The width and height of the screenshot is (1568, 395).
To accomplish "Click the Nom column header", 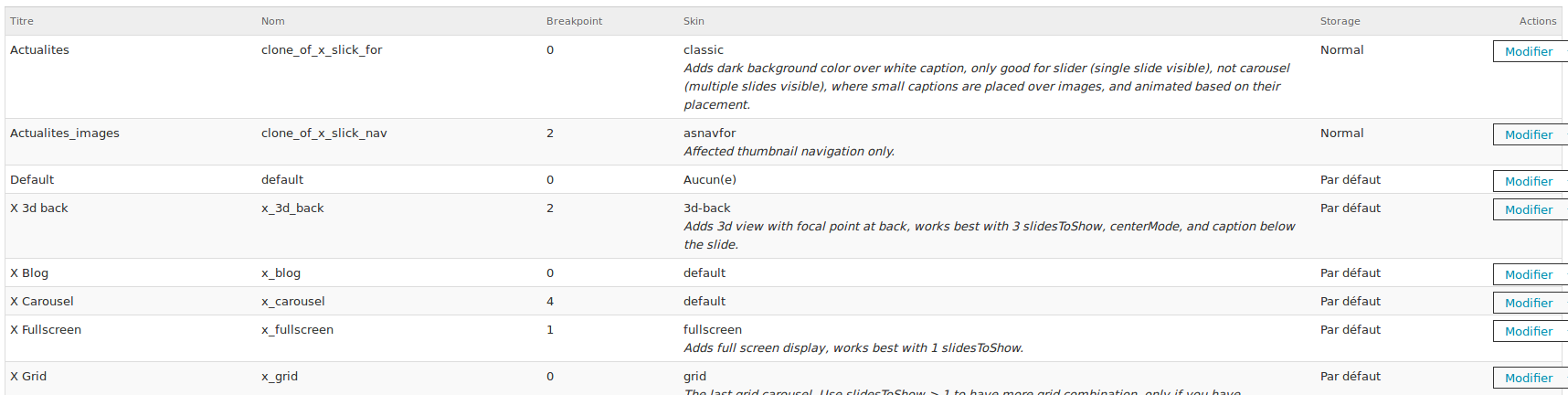I will 273,21.
